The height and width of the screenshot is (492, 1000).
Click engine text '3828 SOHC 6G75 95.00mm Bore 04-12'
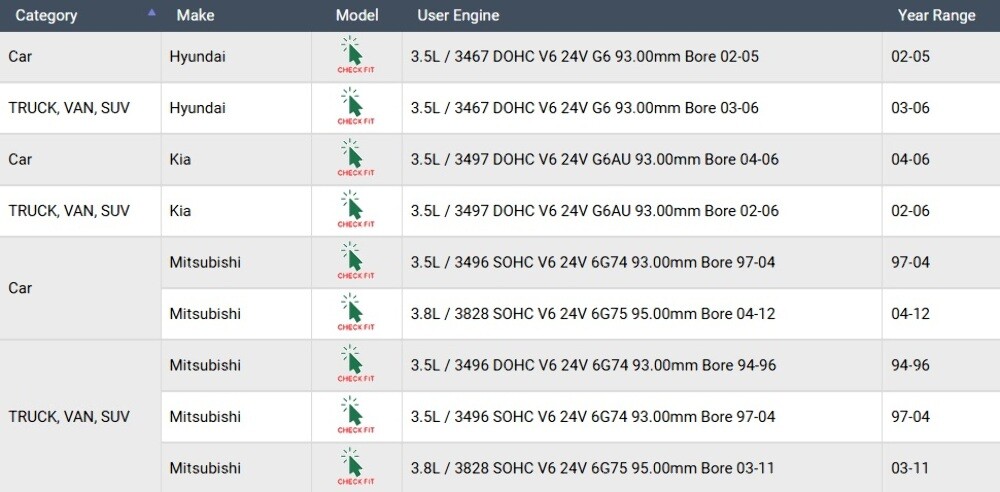593,313
